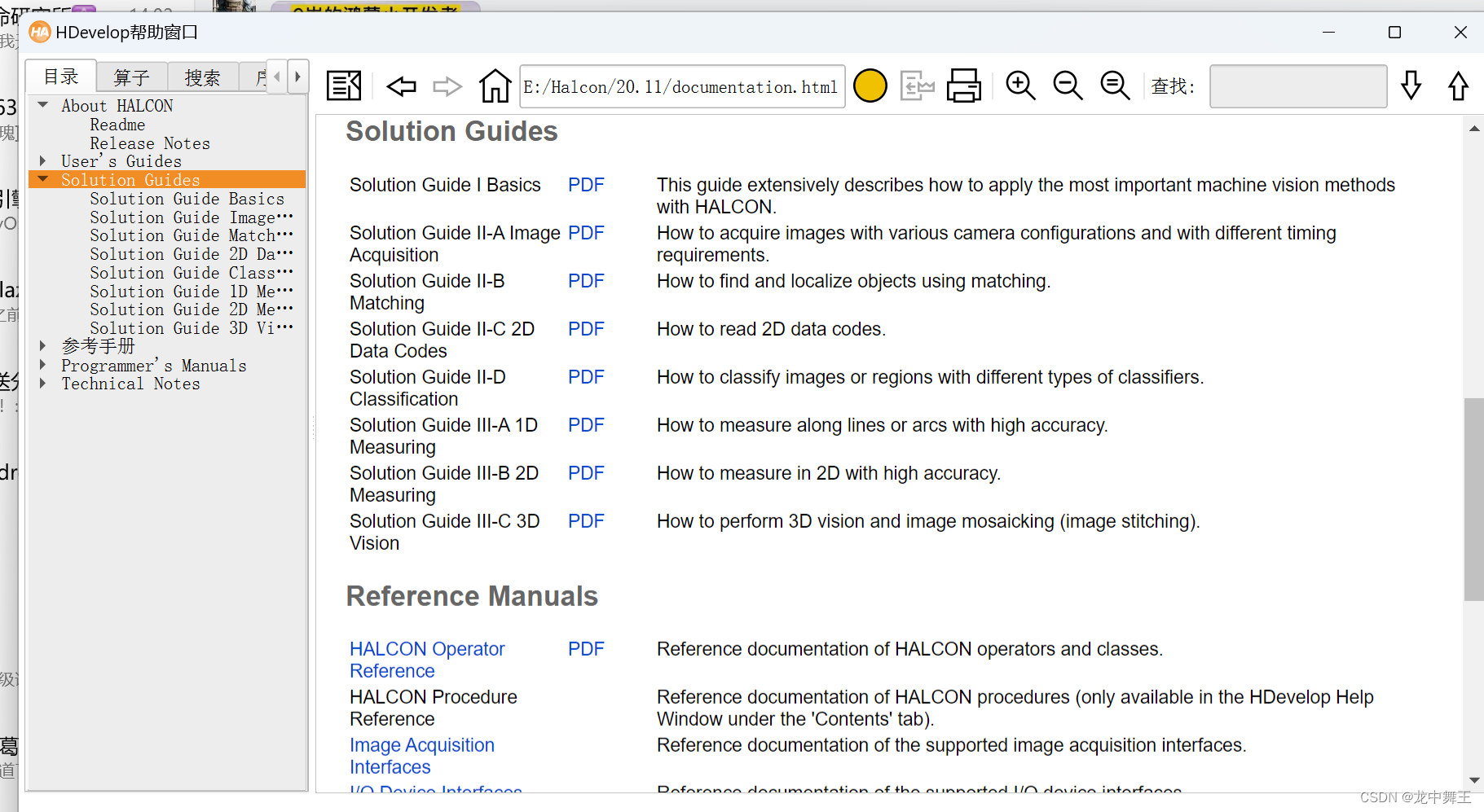The image size is (1484, 812).
Task: Select Solution Guide 2D Me… tree item
Action: (192, 309)
